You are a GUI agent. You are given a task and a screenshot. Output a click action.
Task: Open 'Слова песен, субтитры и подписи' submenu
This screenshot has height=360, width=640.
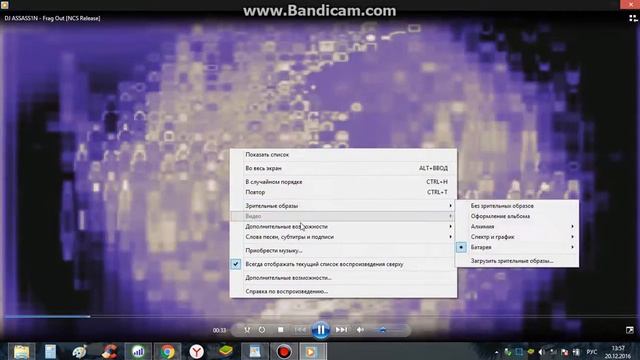[x=343, y=237]
